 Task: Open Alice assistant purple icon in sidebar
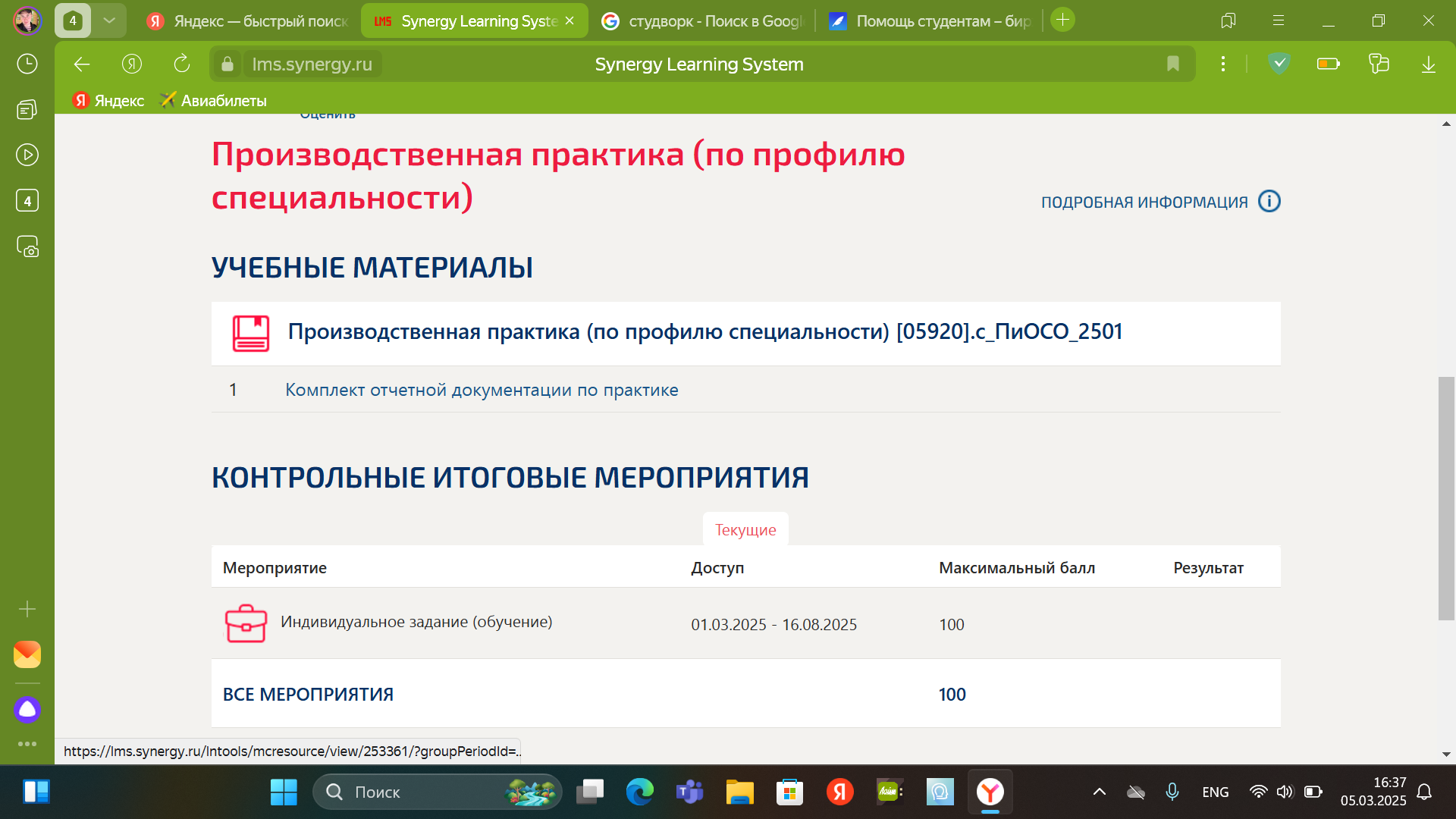coord(27,710)
